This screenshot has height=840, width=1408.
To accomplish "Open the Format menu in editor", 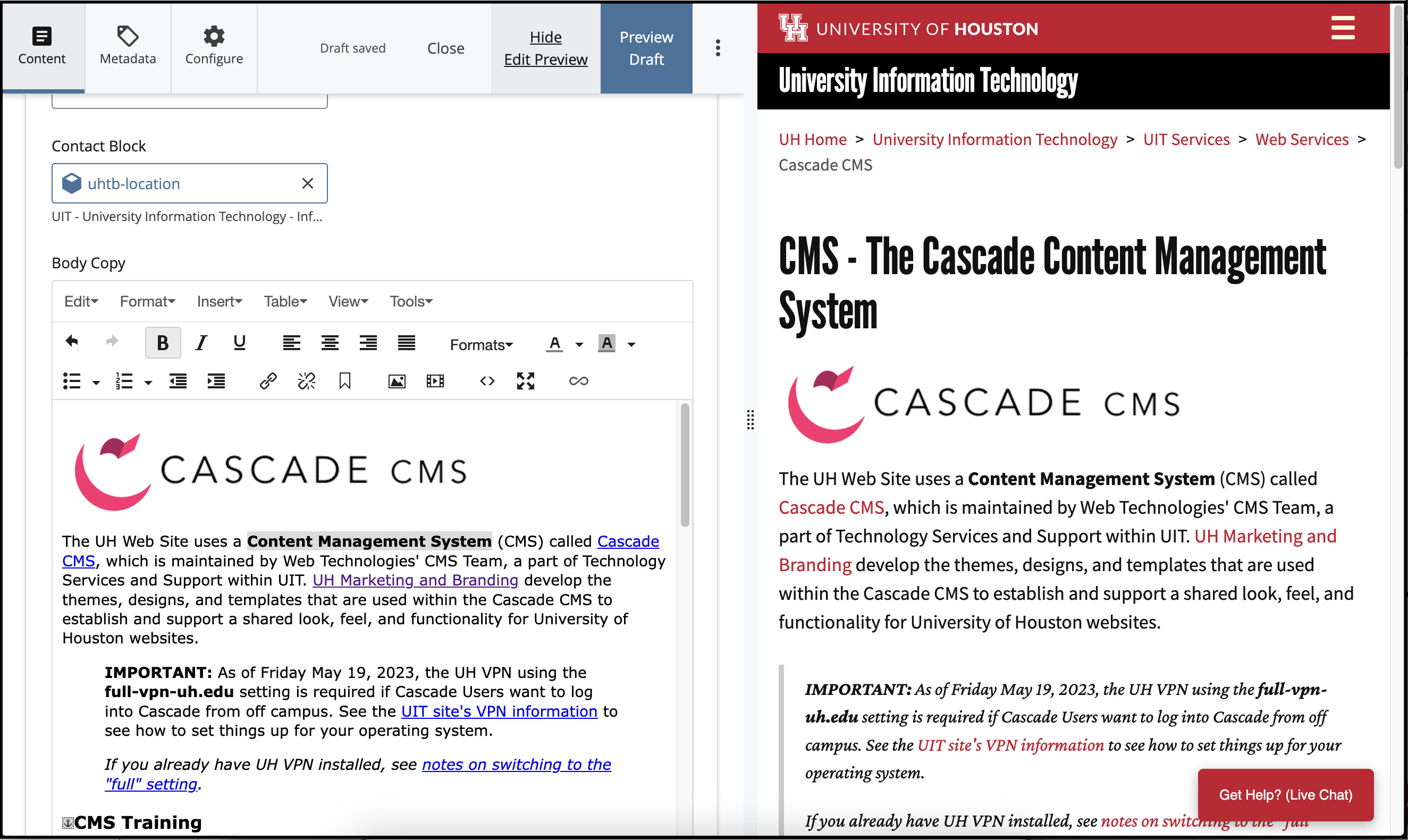I will click(x=147, y=301).
